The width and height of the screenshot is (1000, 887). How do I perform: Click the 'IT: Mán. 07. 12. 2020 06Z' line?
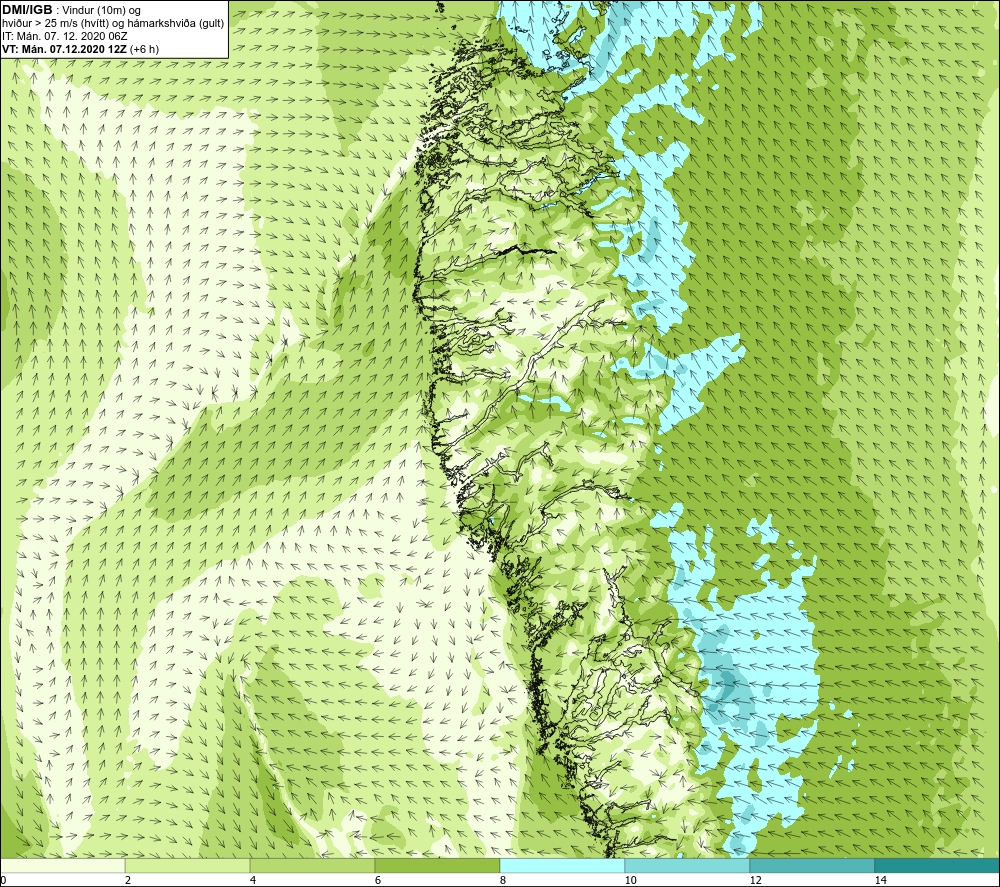click(x=65, y=36)
